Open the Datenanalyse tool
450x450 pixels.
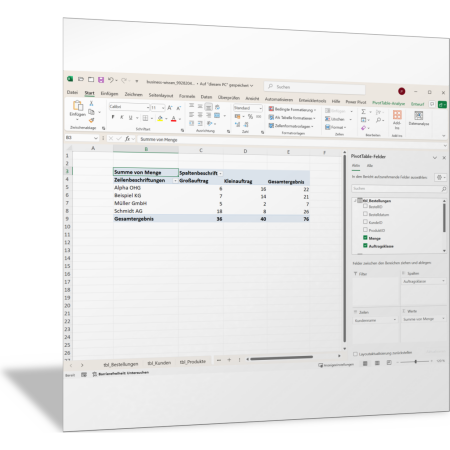pyautogui.click(x=419, y=118)
